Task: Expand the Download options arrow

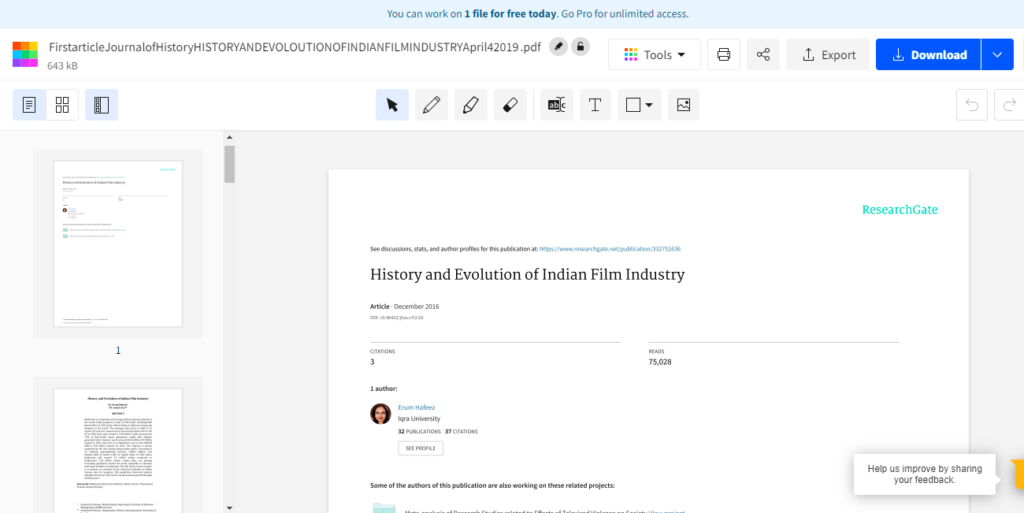Action: coord(997,55)
